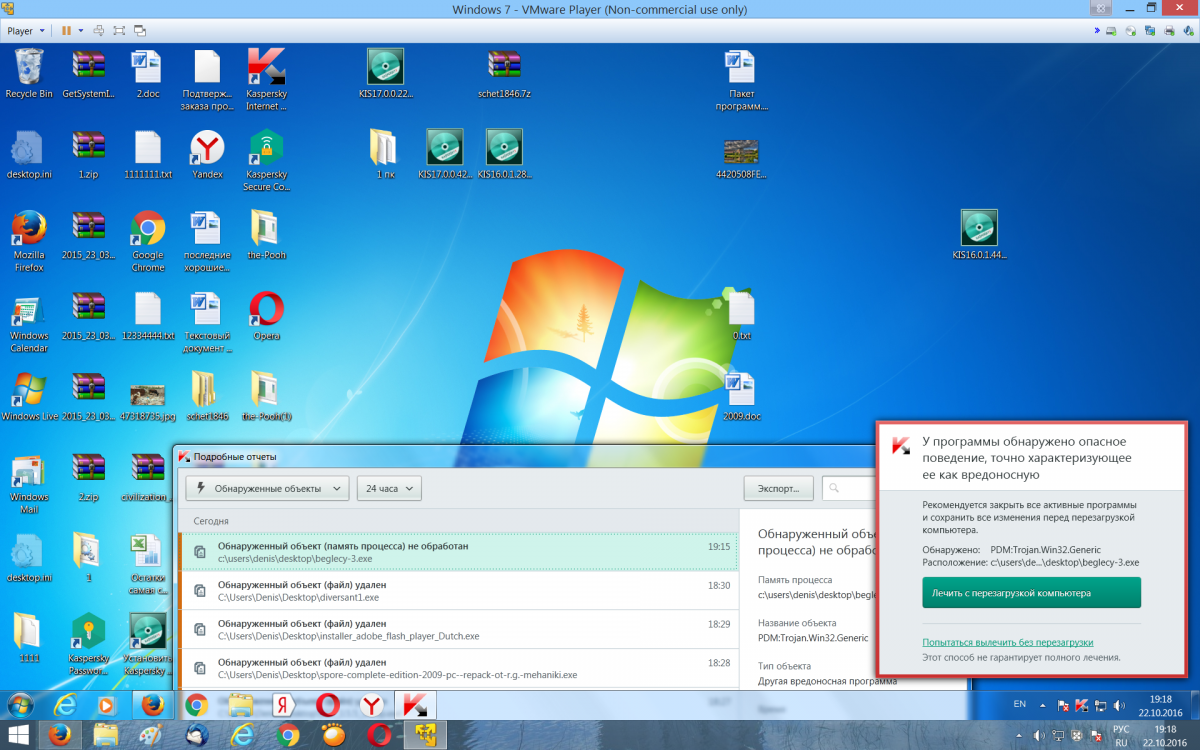This screenshot has height=750, width=1200.
Task: Select the the-Pooh folder icon
Action: [266, 235]
